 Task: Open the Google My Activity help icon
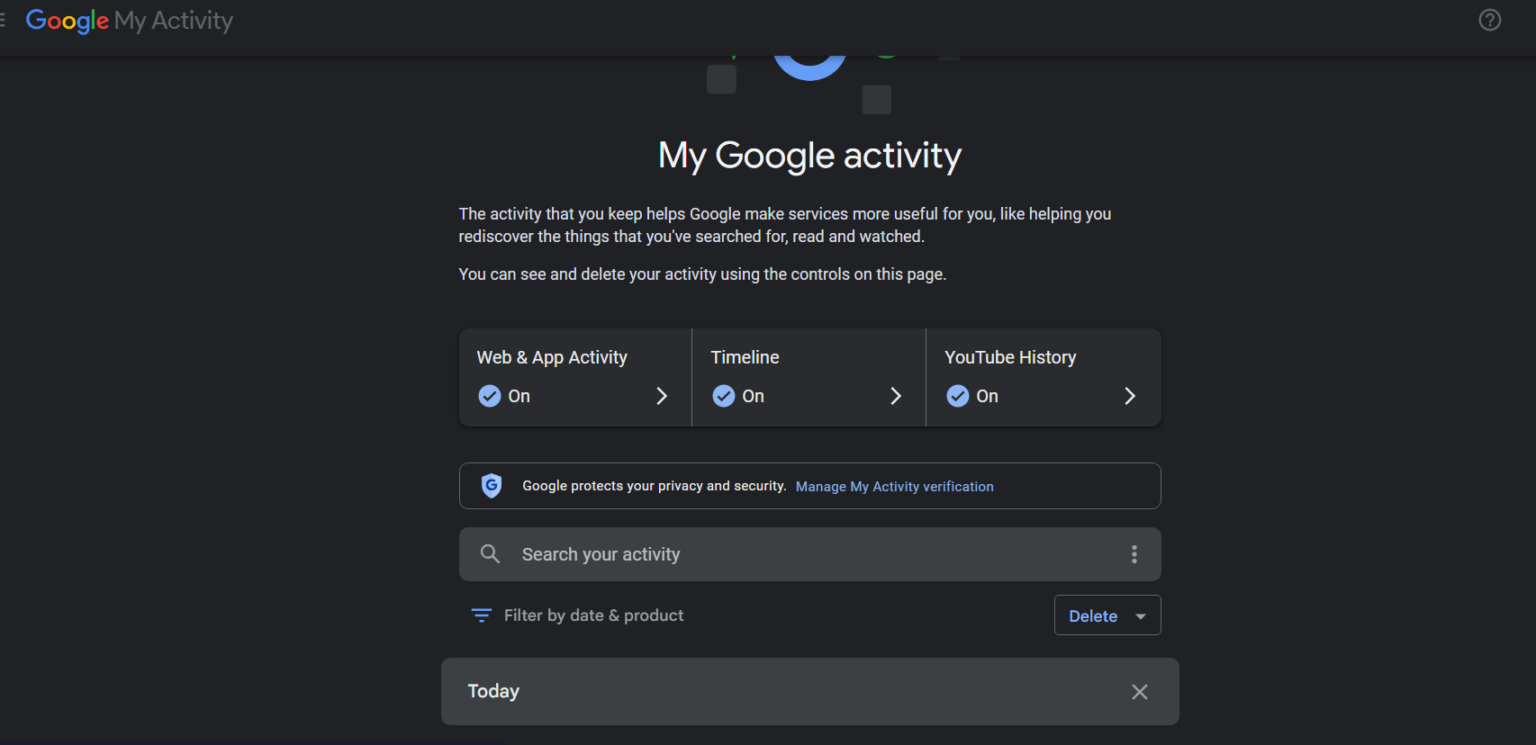[1489, 20]
